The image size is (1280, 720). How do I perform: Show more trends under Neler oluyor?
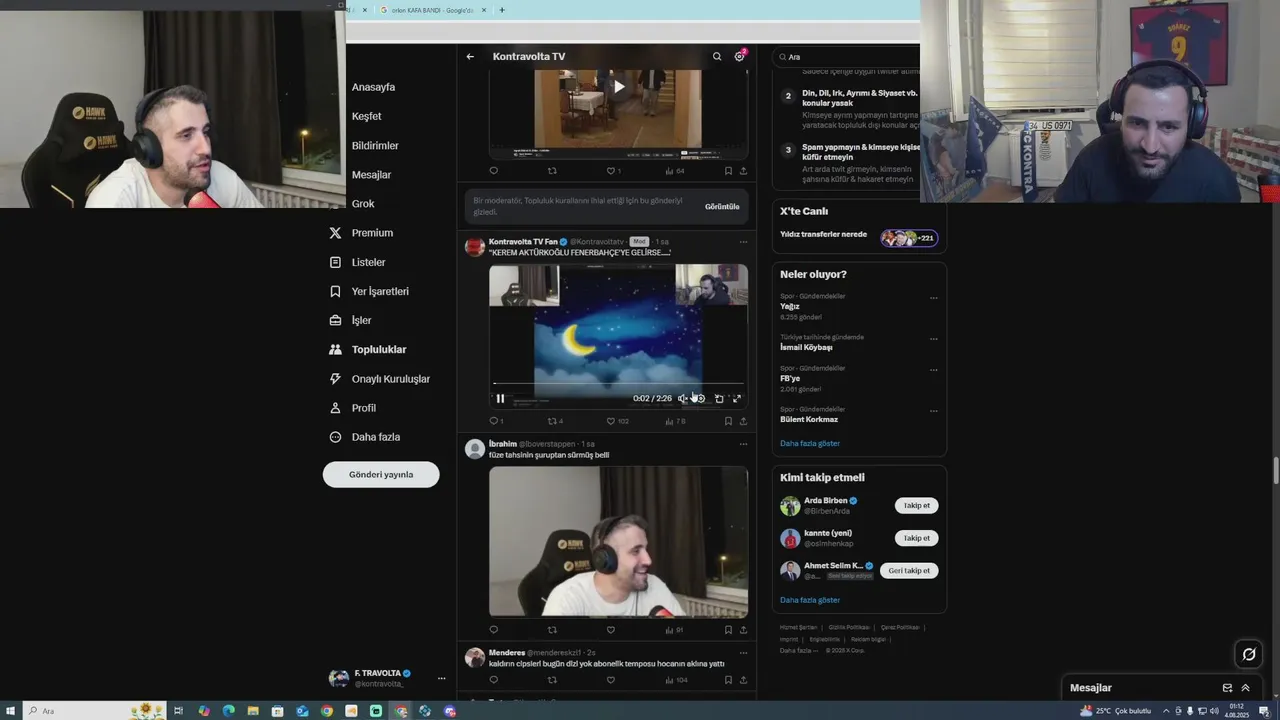810,443
